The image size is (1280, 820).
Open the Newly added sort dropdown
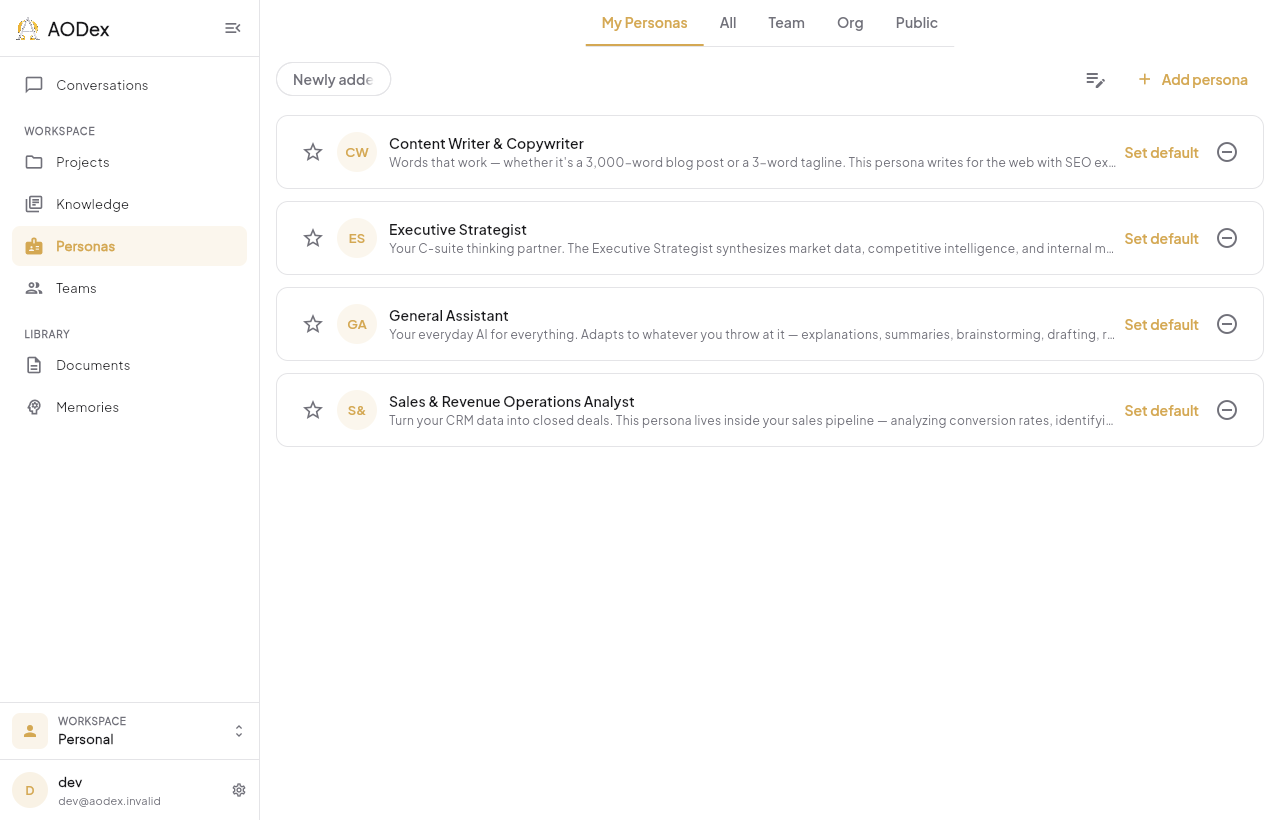pos(333,79)
